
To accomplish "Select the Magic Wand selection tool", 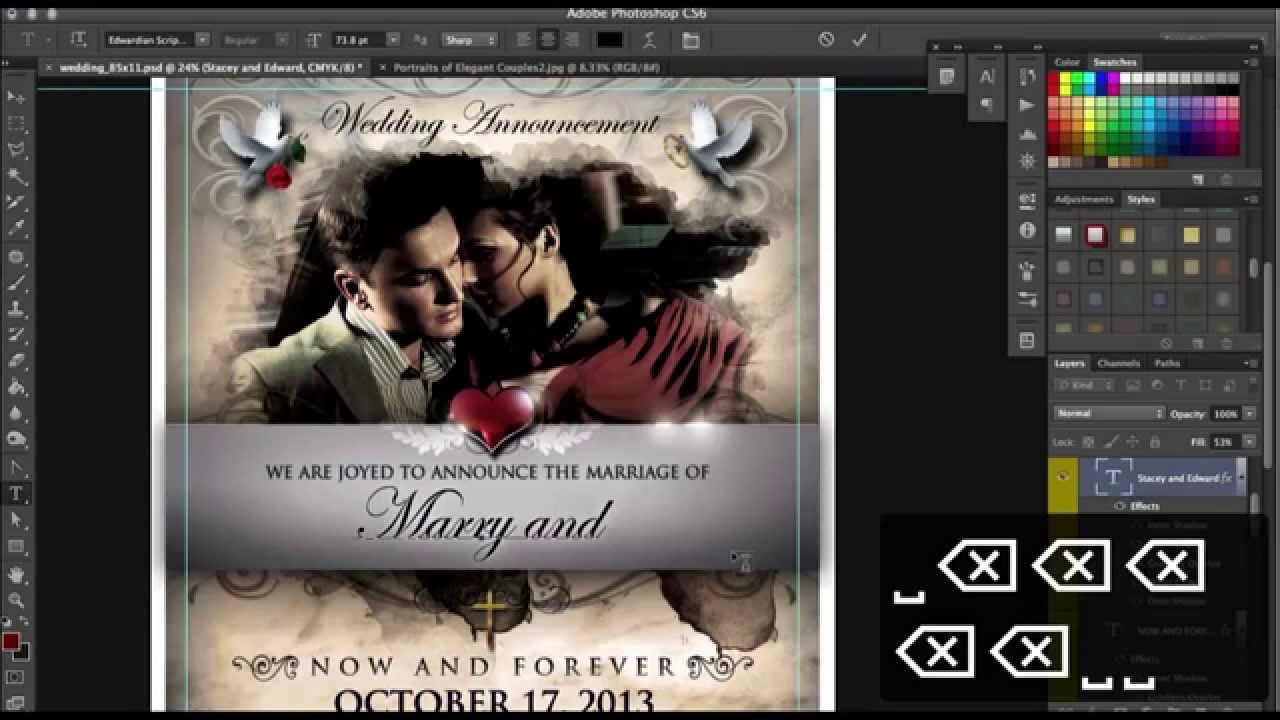I will [x=16, y=176].
